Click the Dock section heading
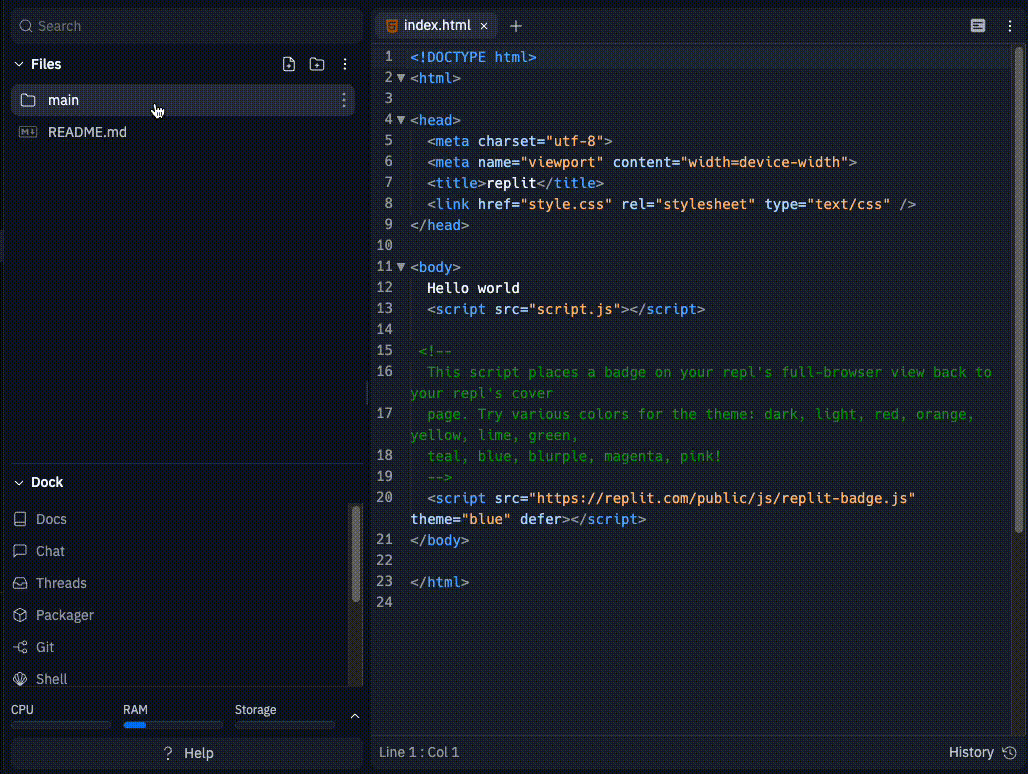The width and height of the screenshot is (1028, 774). pos(47,482)
